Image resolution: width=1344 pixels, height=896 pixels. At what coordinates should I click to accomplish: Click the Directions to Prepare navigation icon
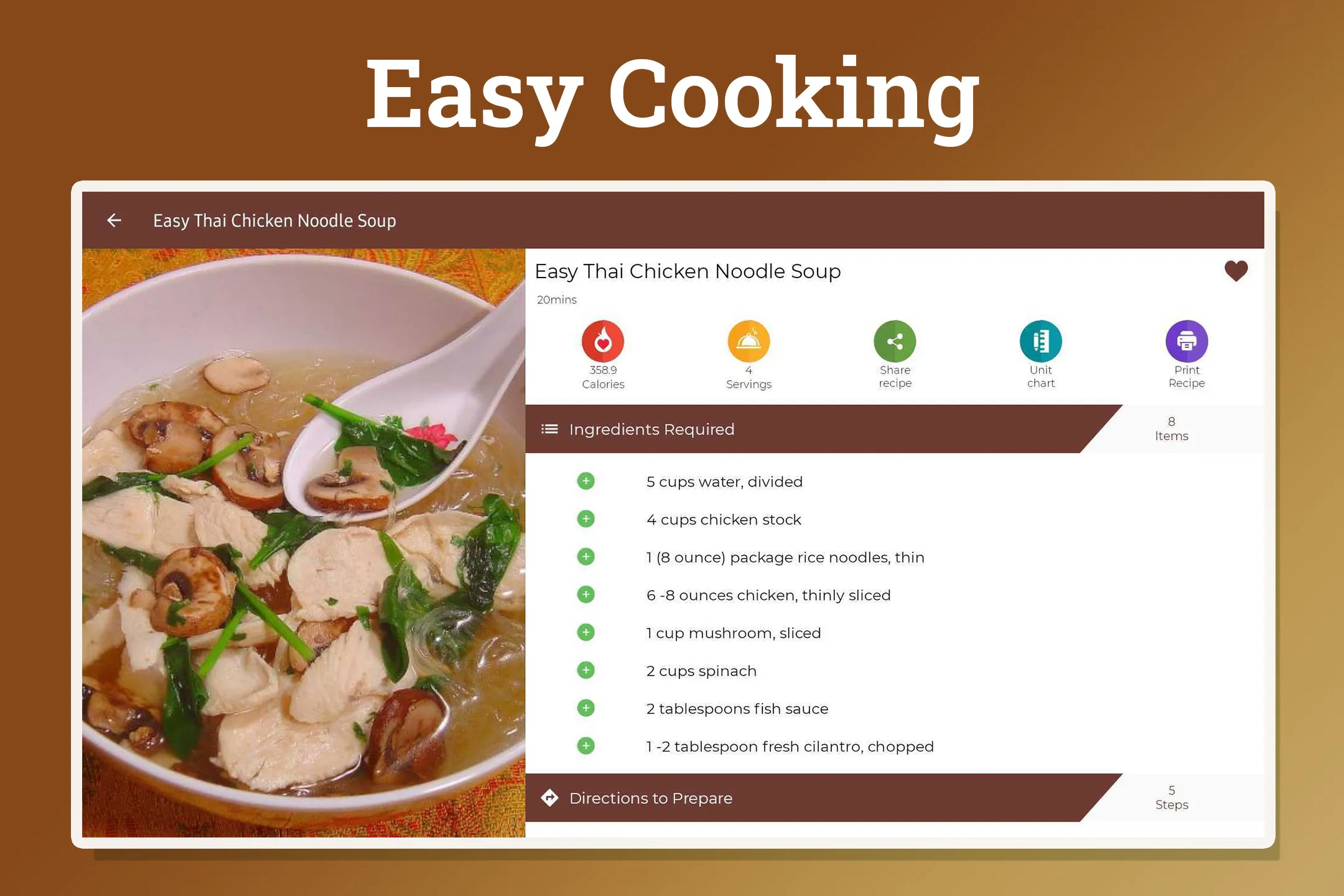click(550, 797)
